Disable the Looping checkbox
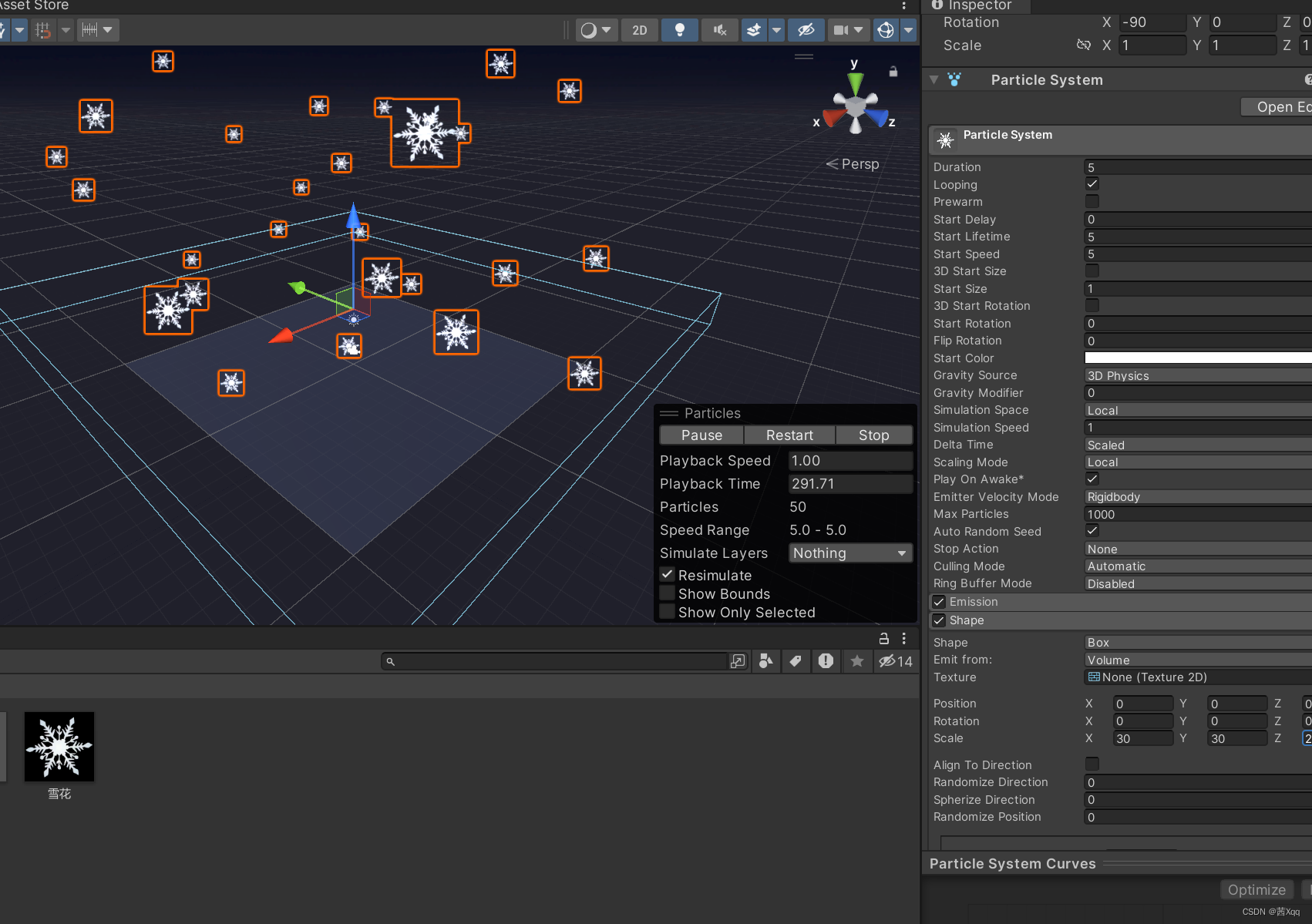This screenshot has height=924, width=1312. tap(1092, 183)
